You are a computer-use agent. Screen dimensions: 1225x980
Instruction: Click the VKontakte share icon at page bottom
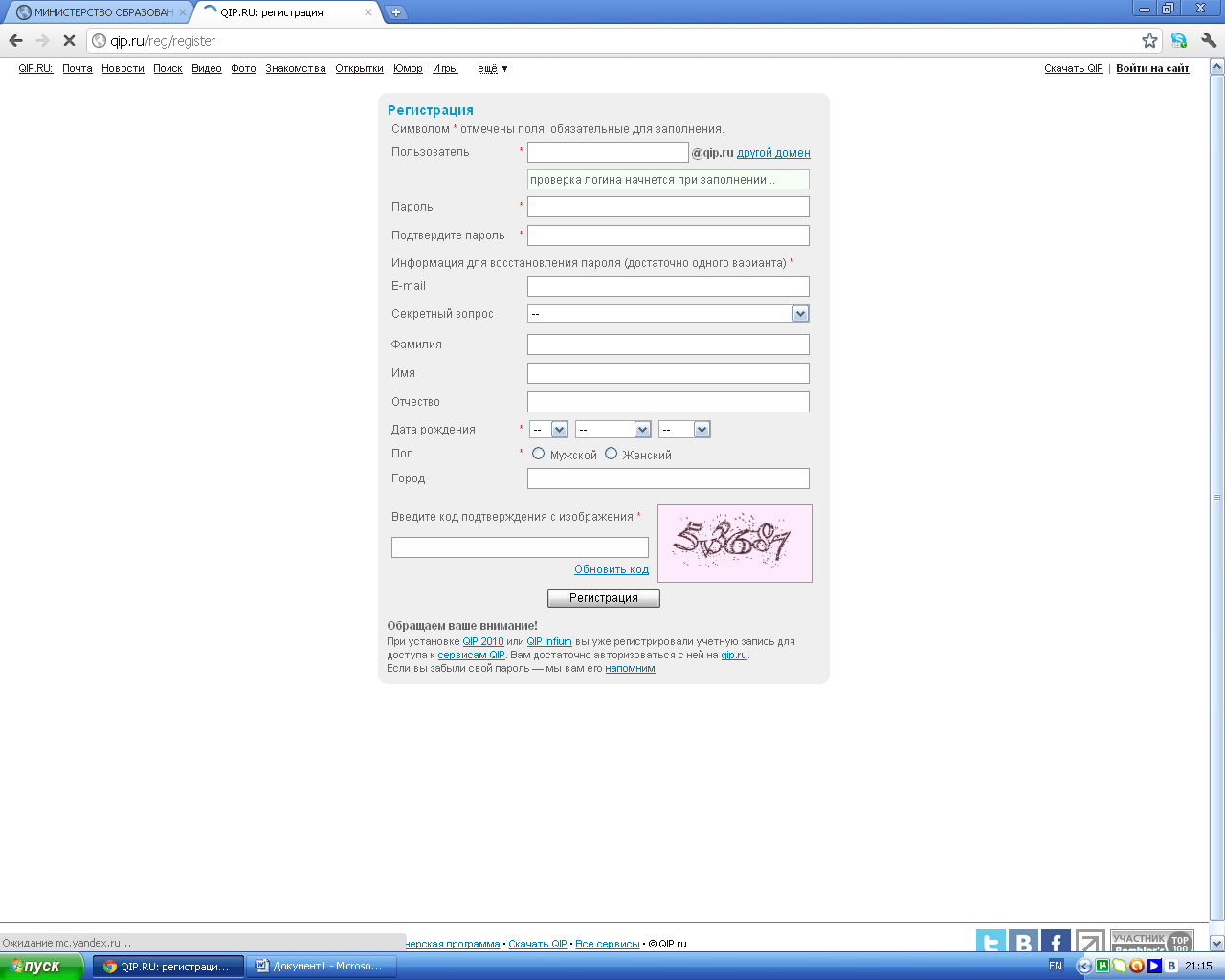click(x=1023, y=943)
